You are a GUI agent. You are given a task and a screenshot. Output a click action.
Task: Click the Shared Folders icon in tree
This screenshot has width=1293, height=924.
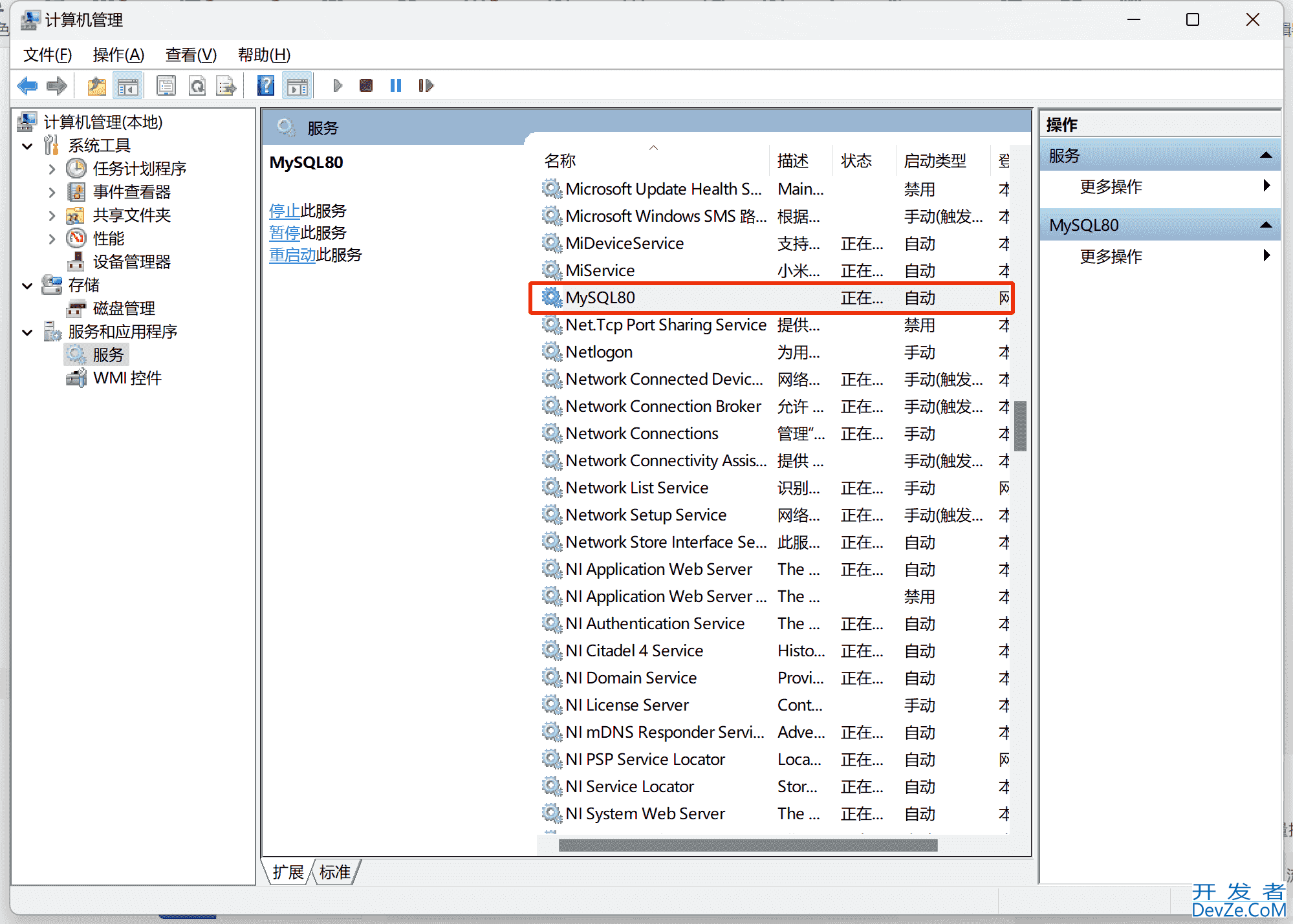pyautogui.click(x=76, y=215)
